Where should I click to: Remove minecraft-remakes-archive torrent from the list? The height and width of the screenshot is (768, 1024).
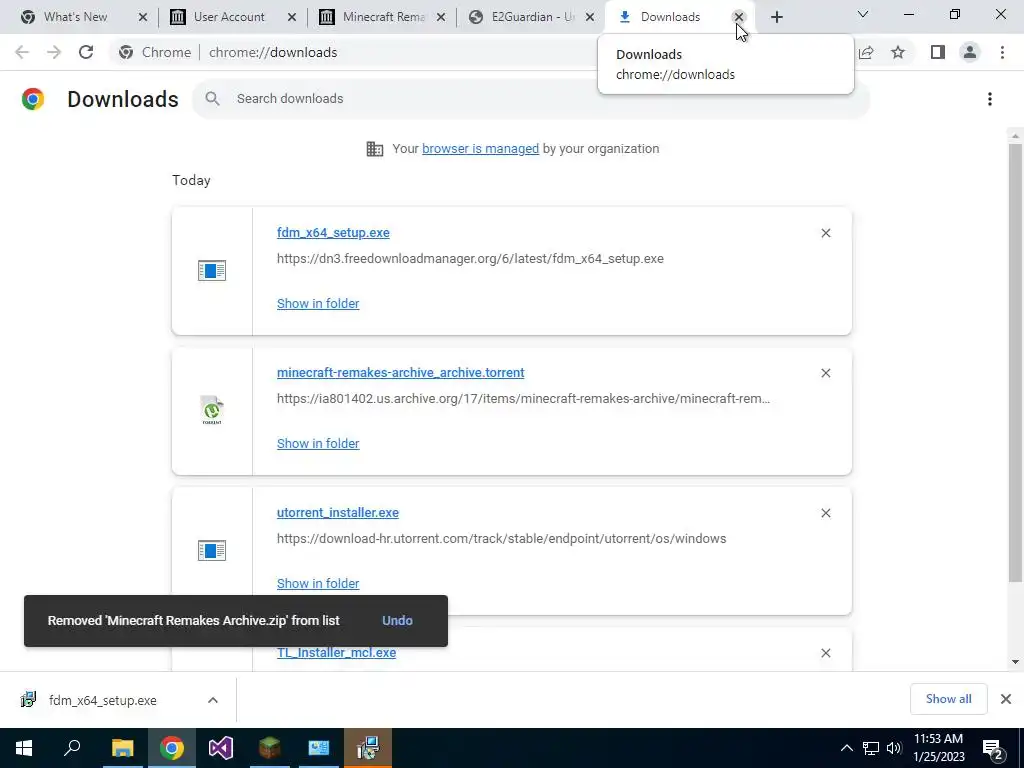coord(825,373)
